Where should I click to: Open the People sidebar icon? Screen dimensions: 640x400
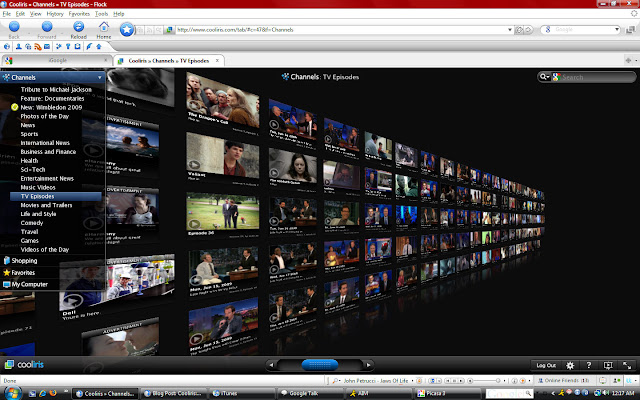[x=18, y=47]
